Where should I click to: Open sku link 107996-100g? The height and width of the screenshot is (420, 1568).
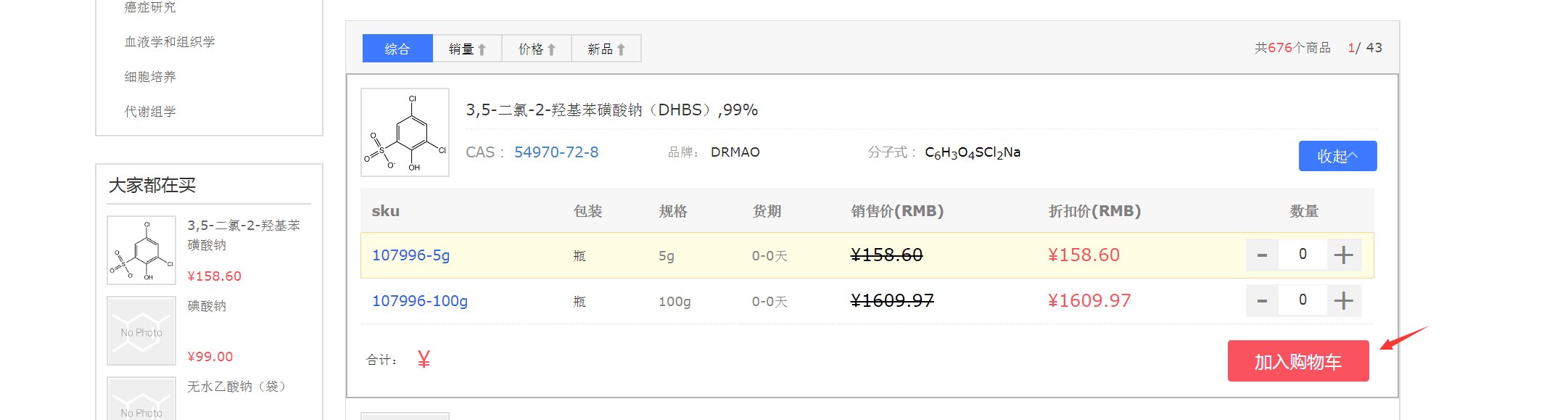420,301
